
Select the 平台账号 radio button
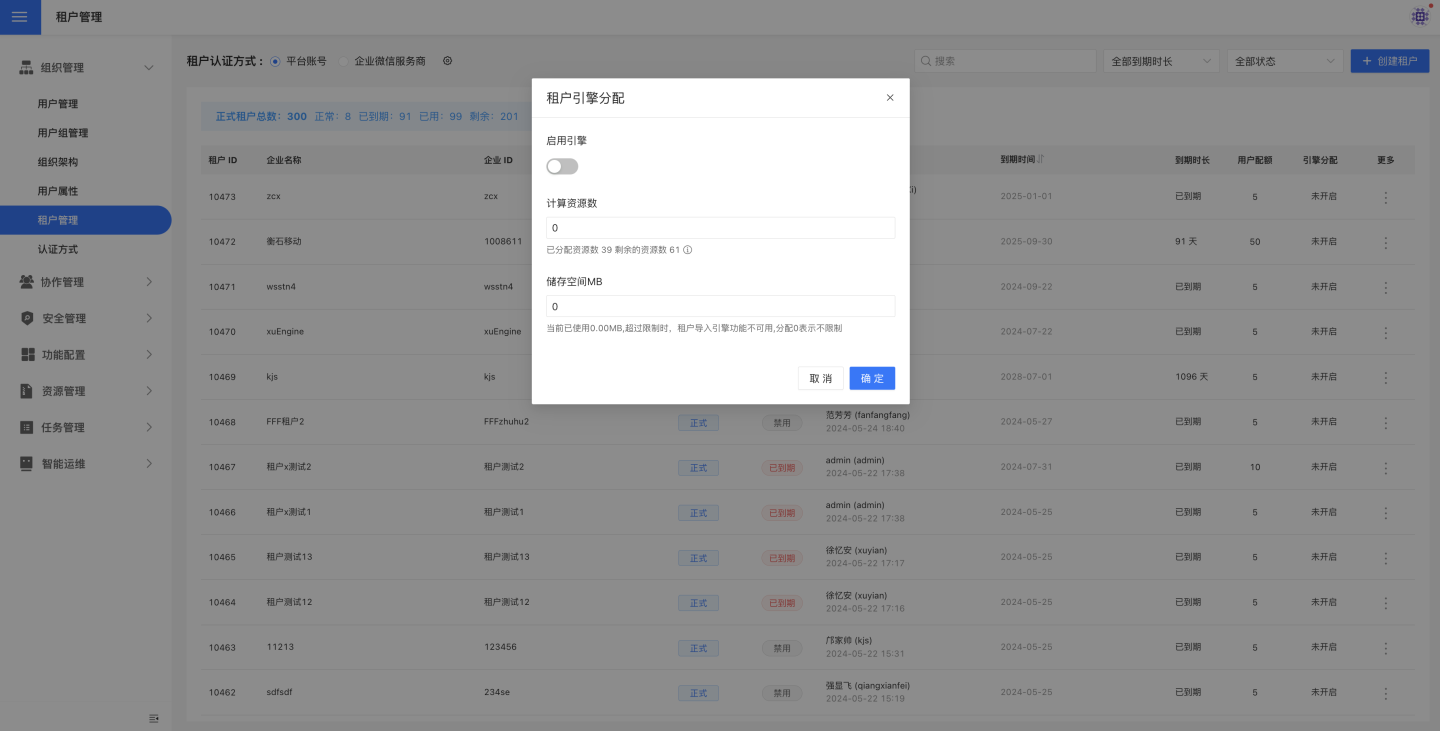(x=276, y=61)
